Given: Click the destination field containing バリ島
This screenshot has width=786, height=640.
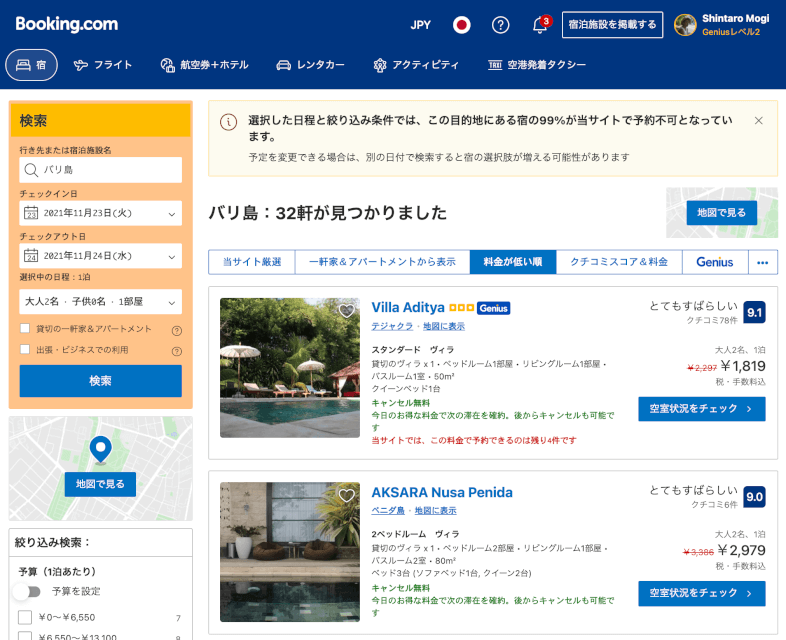Looking at the screenshot, I should click(x=100, y=170).
